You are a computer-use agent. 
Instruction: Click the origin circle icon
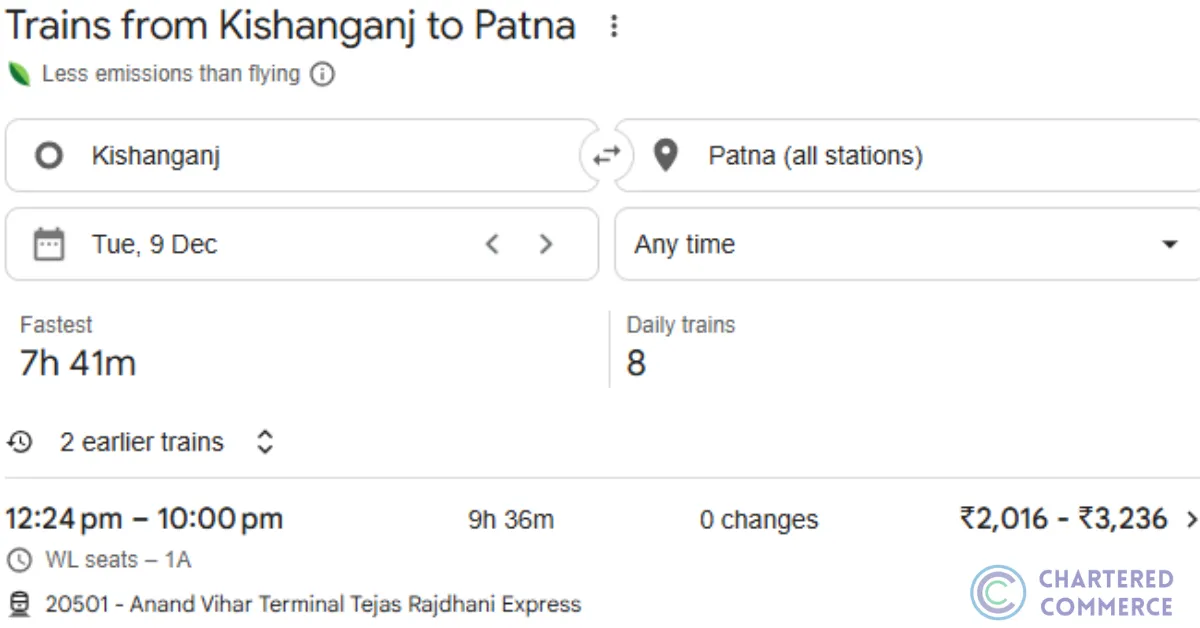tap(49, 155)
